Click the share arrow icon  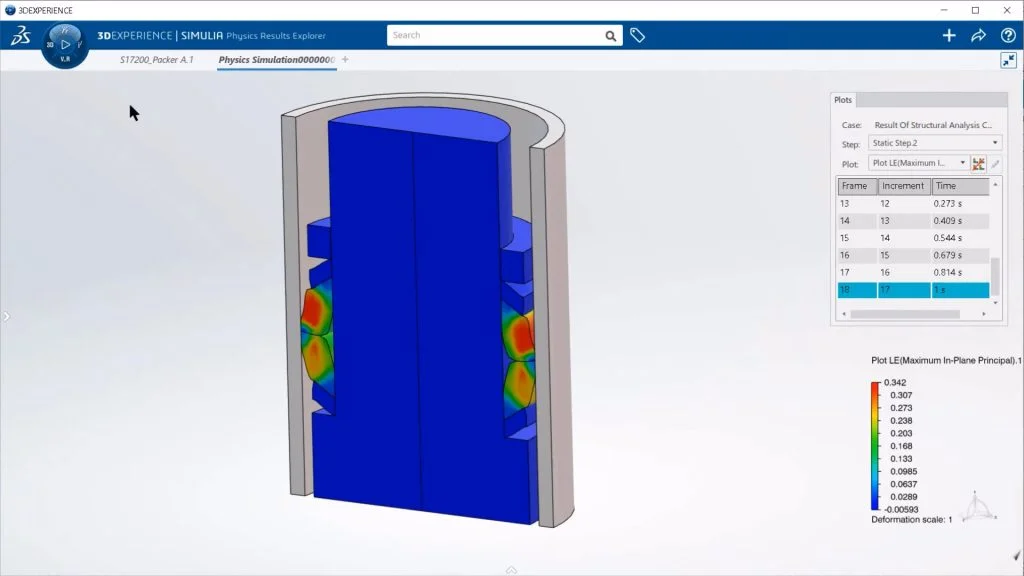click(x=978, y=36)
